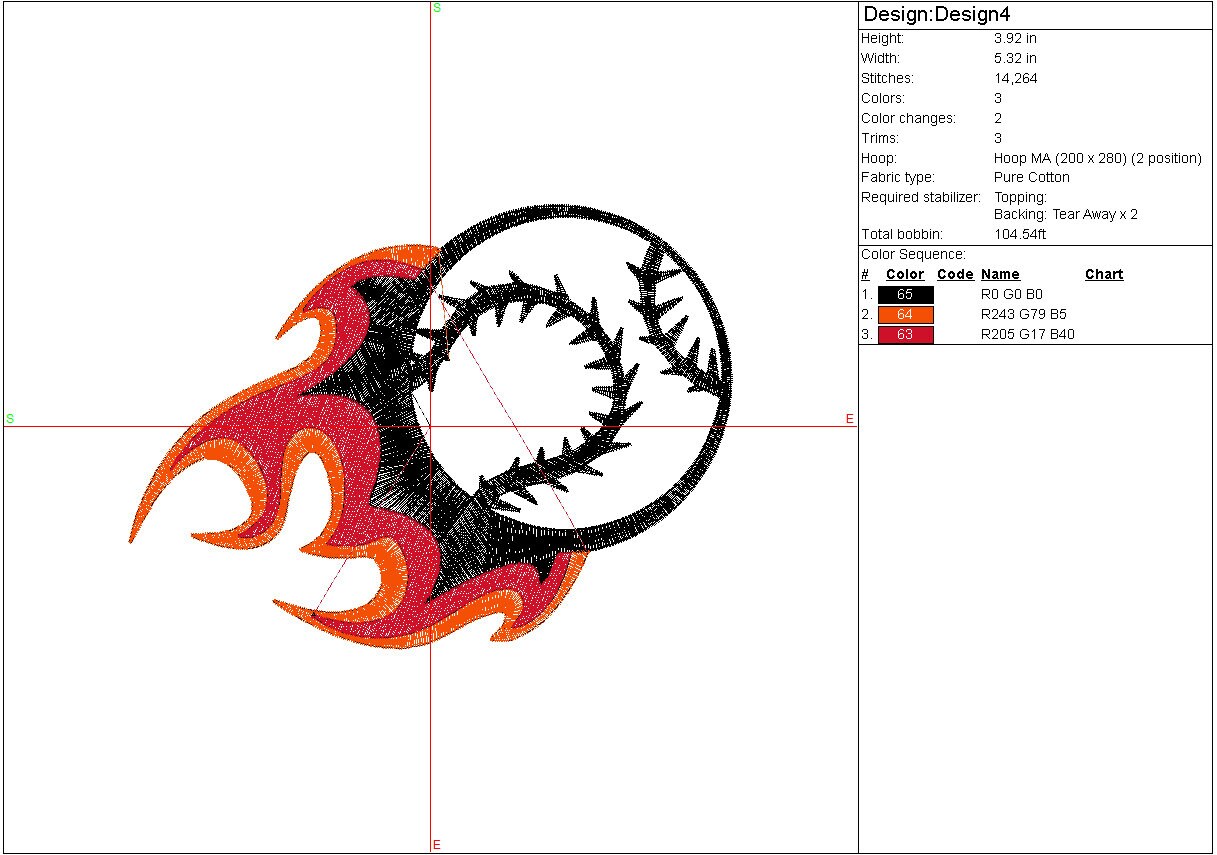Click the green S marker on left edge
The width and height of the screenshot is (1217, 855).
[x=10, y=418]
